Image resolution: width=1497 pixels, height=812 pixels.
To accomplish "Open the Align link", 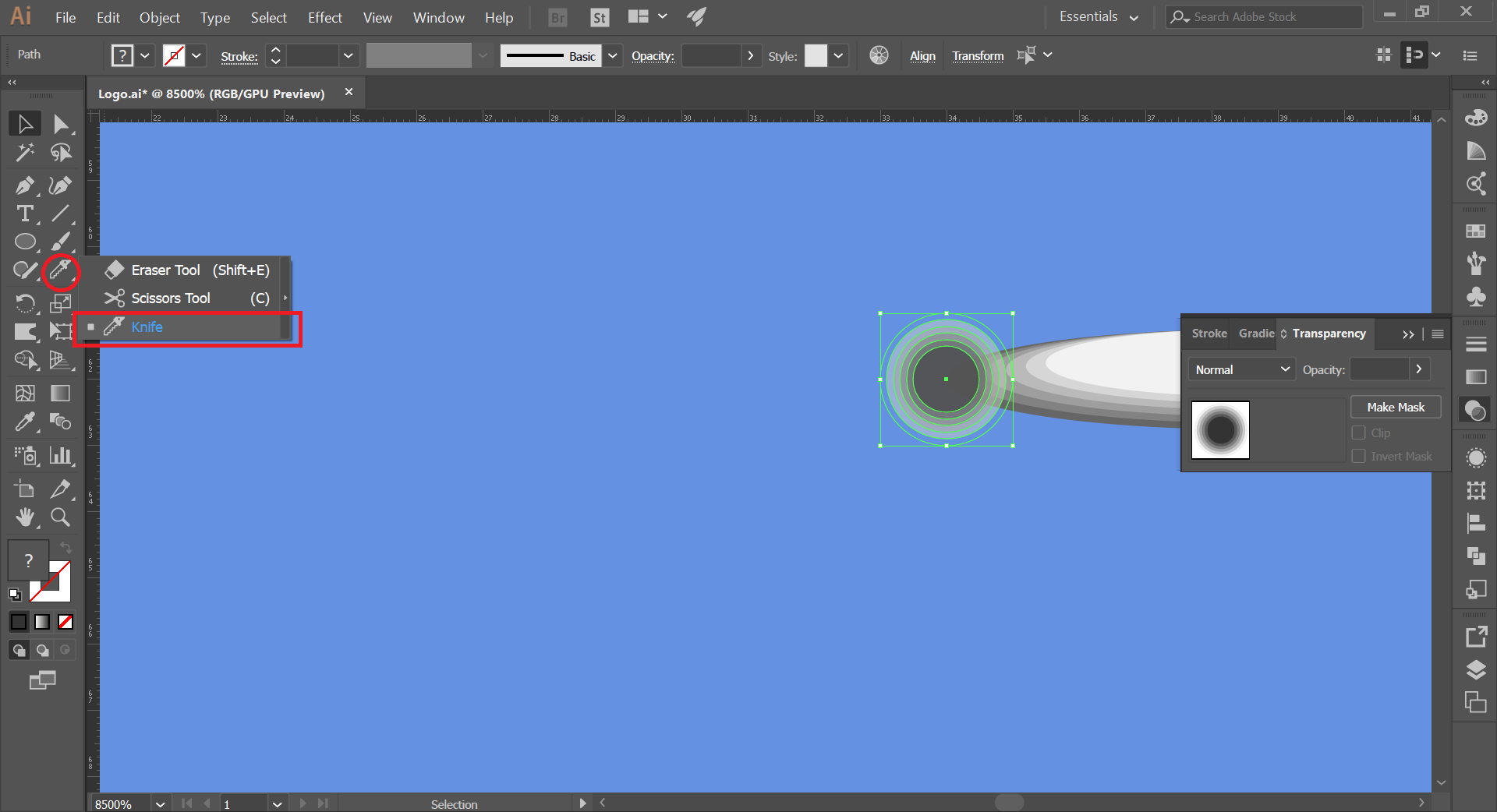I will (922, 56).
